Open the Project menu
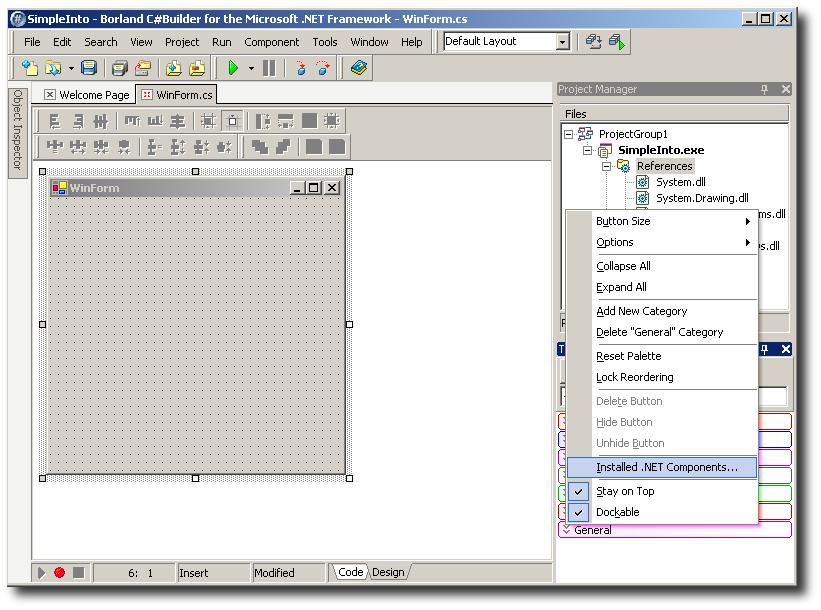This screenshot has width=821, height=610. [182, 42]
